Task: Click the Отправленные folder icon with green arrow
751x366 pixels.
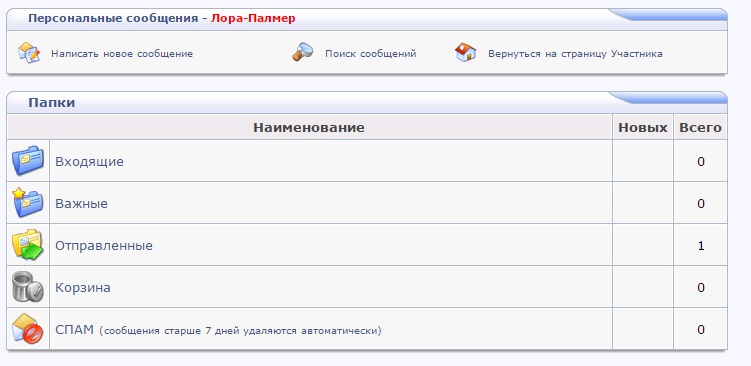Action: (28, 245)
